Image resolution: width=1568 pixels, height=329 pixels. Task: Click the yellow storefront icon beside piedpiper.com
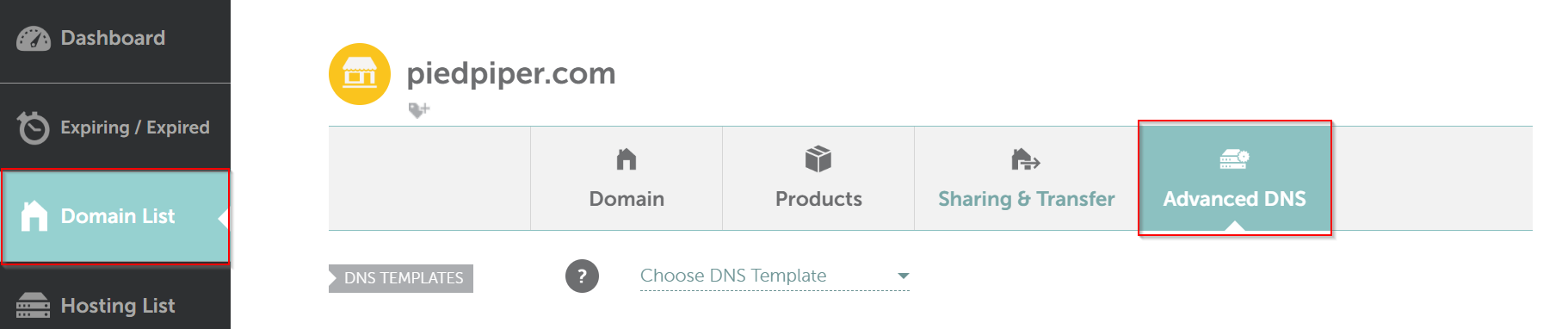[x=360, y=74]
